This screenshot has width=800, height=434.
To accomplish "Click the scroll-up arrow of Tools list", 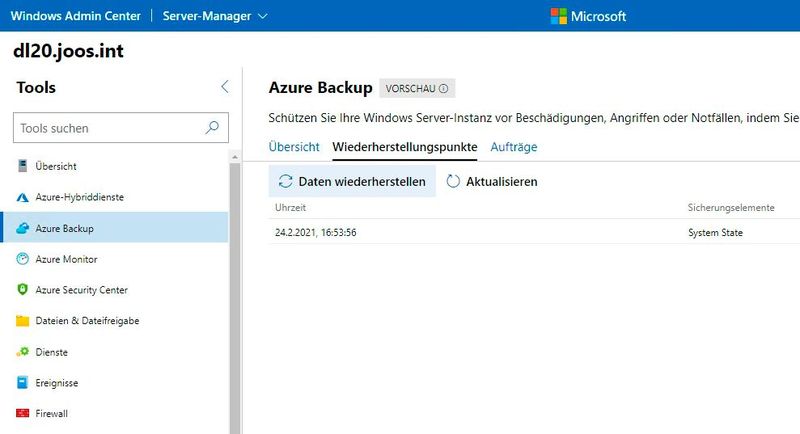I will [235, 157].
